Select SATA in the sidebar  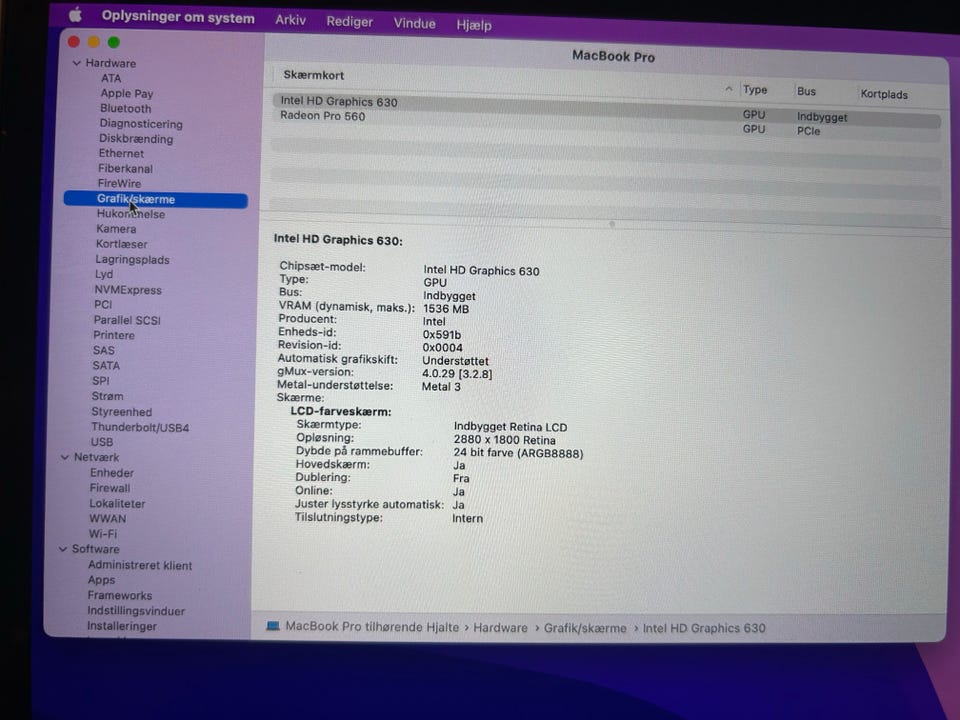tap(106, 366)
